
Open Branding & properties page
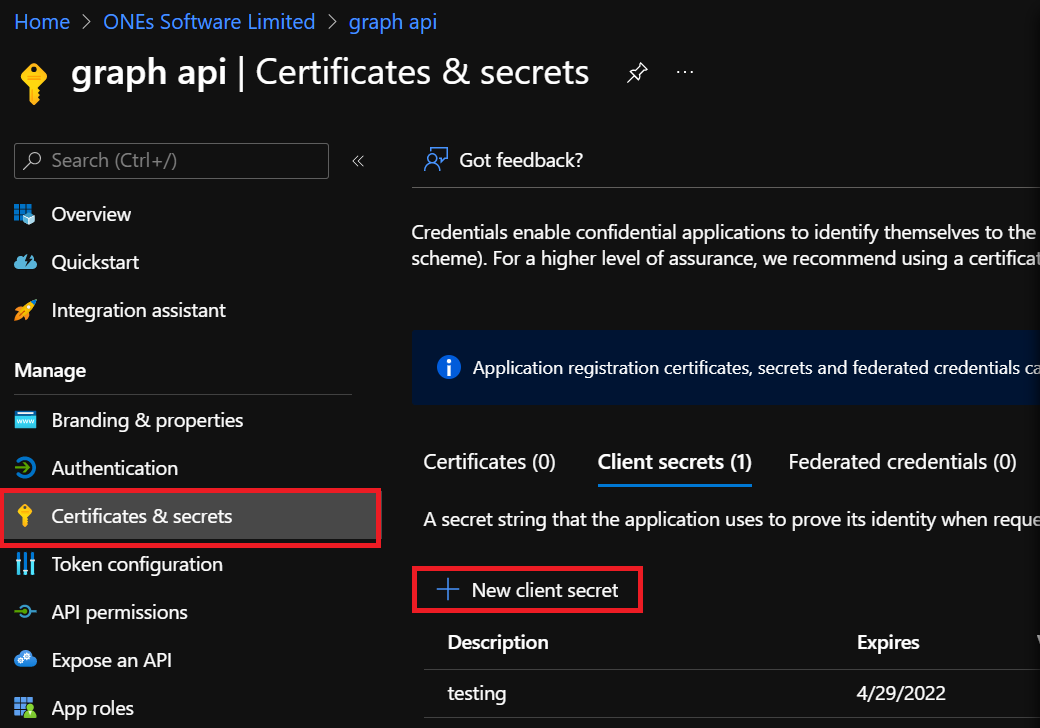click(147, 420)
